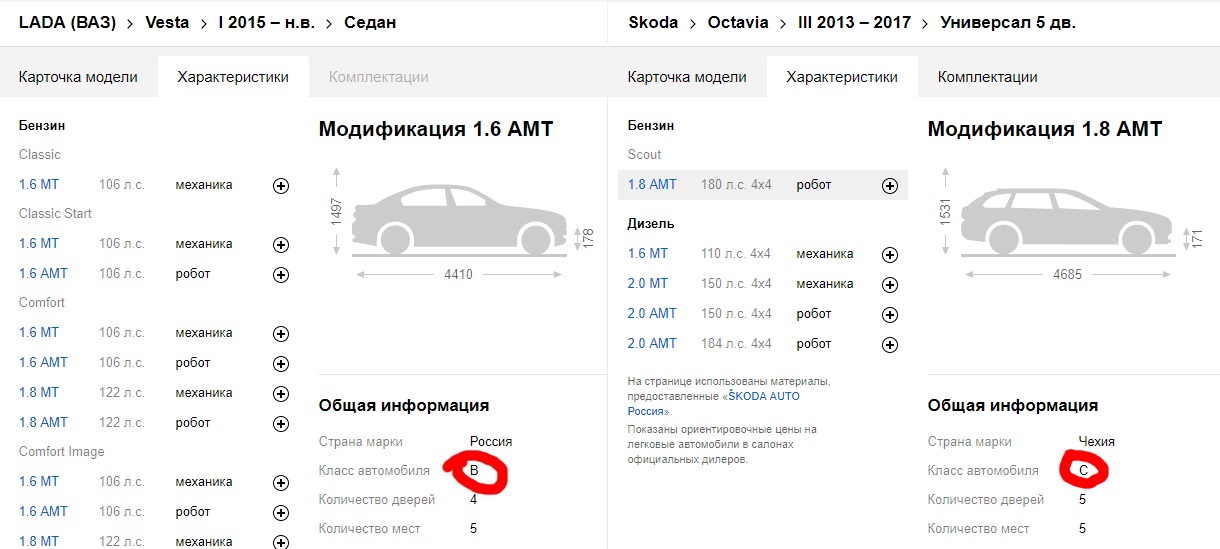Image resolution: width=1220 pixels, height=549 pixels.
Task: Open Карточка модели tab on LADA Vesta page
Action: click(x=78, y=77)
